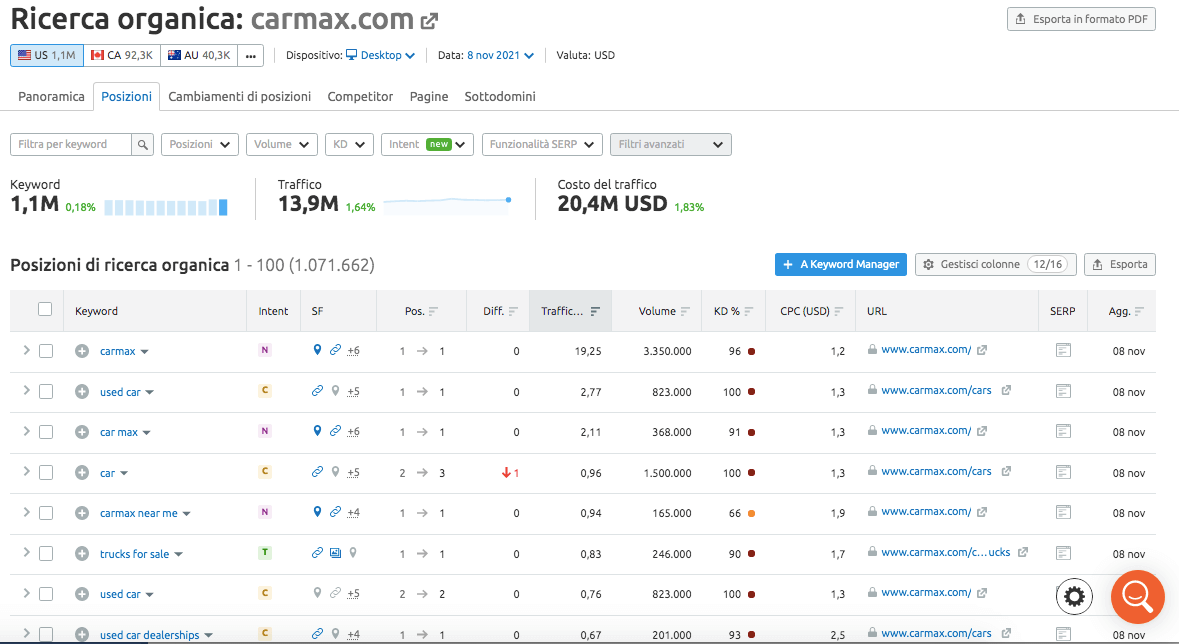Sort by Volume column sort icon
This screenshot has height=644, width=1179.
(x=684, y=312)
